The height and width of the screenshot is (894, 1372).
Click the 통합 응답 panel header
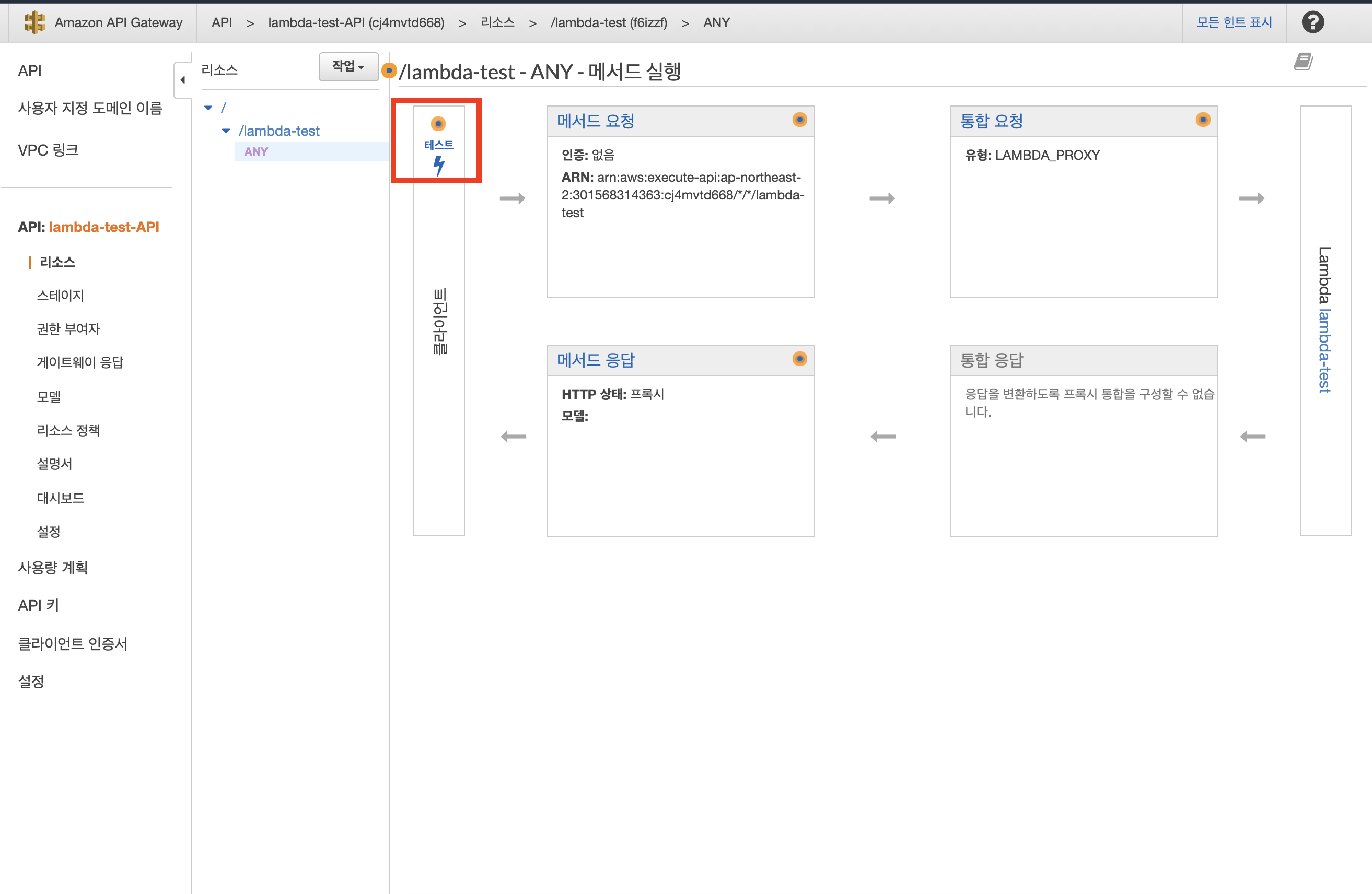(1083, 361)
